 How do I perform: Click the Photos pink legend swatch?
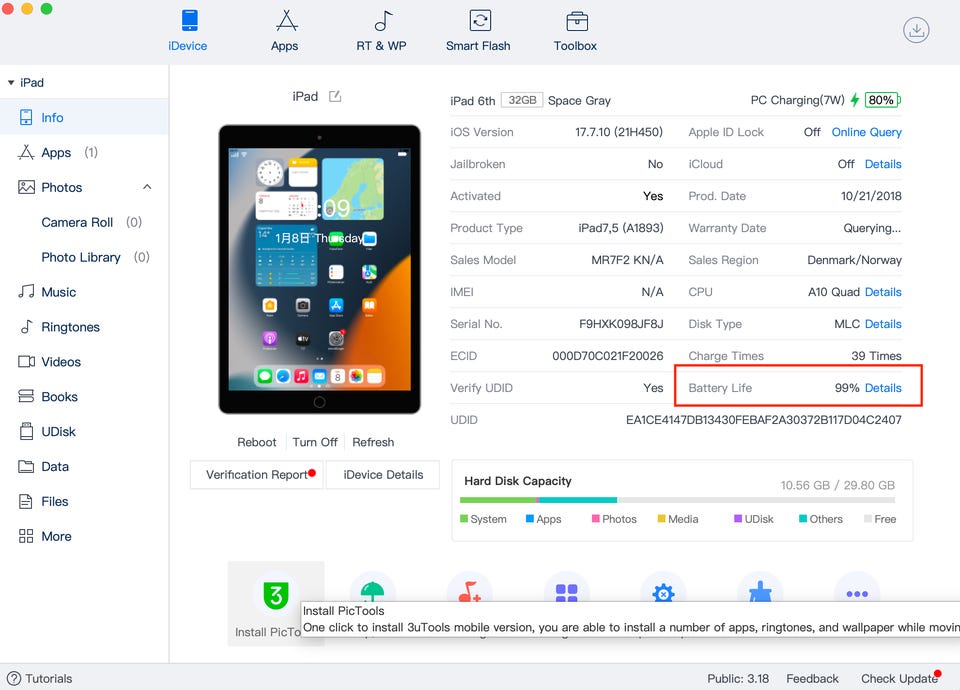[595, 519]
